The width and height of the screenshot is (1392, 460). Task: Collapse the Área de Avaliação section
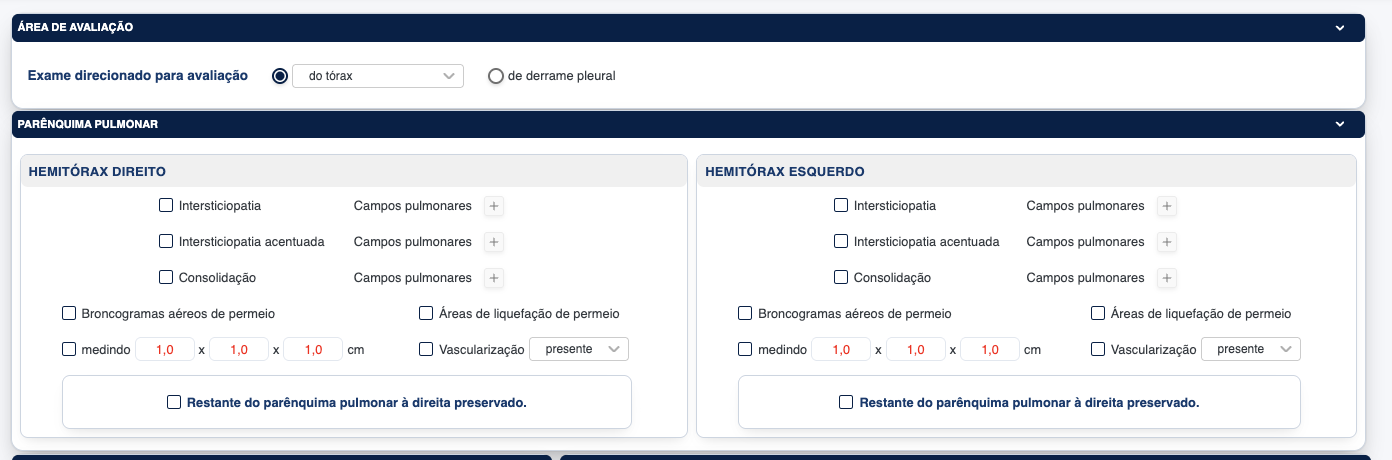click(x=1340, y=28)
